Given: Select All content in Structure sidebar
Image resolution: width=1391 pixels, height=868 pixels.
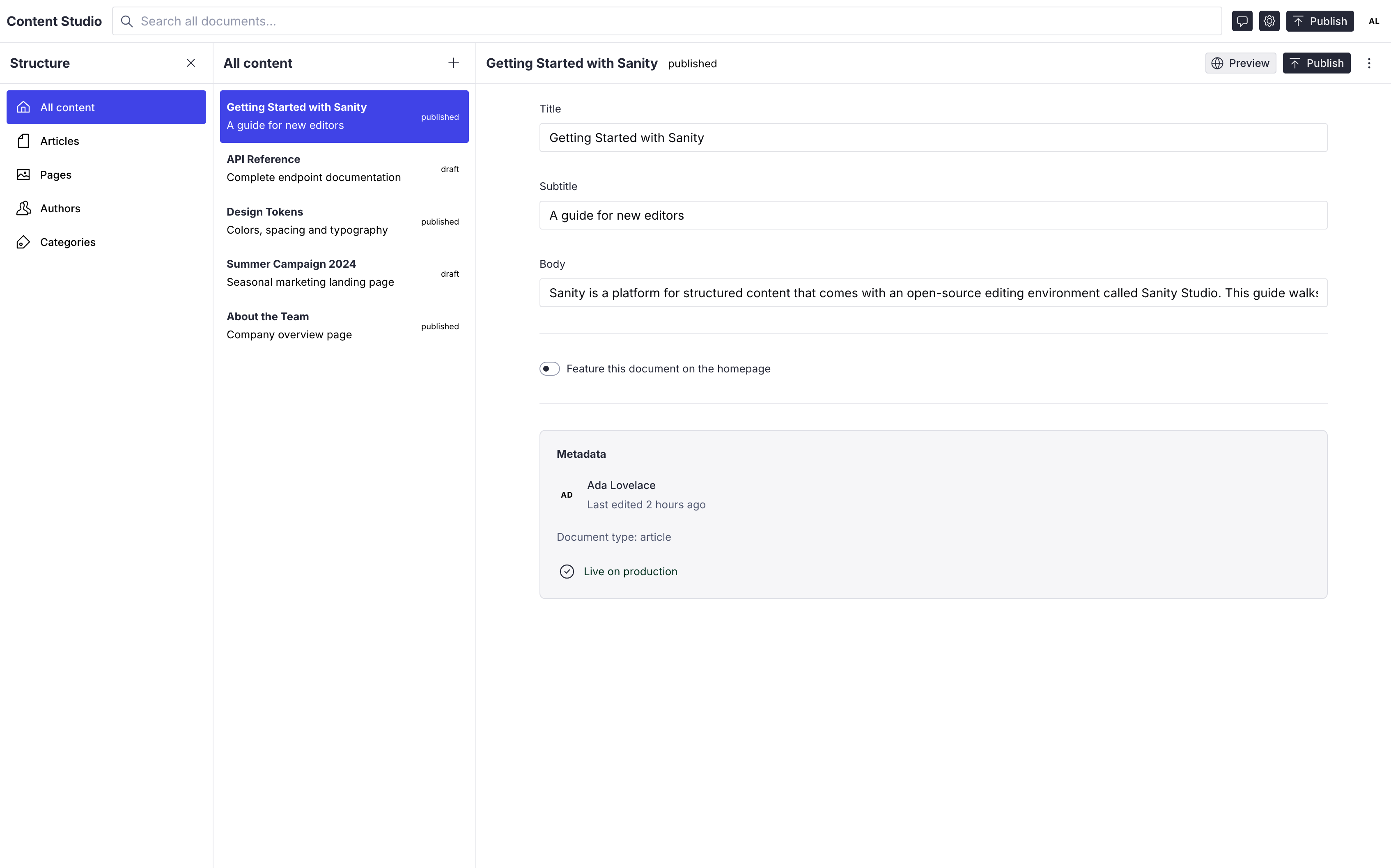Looking at the screenshot, I should (106, 107).
